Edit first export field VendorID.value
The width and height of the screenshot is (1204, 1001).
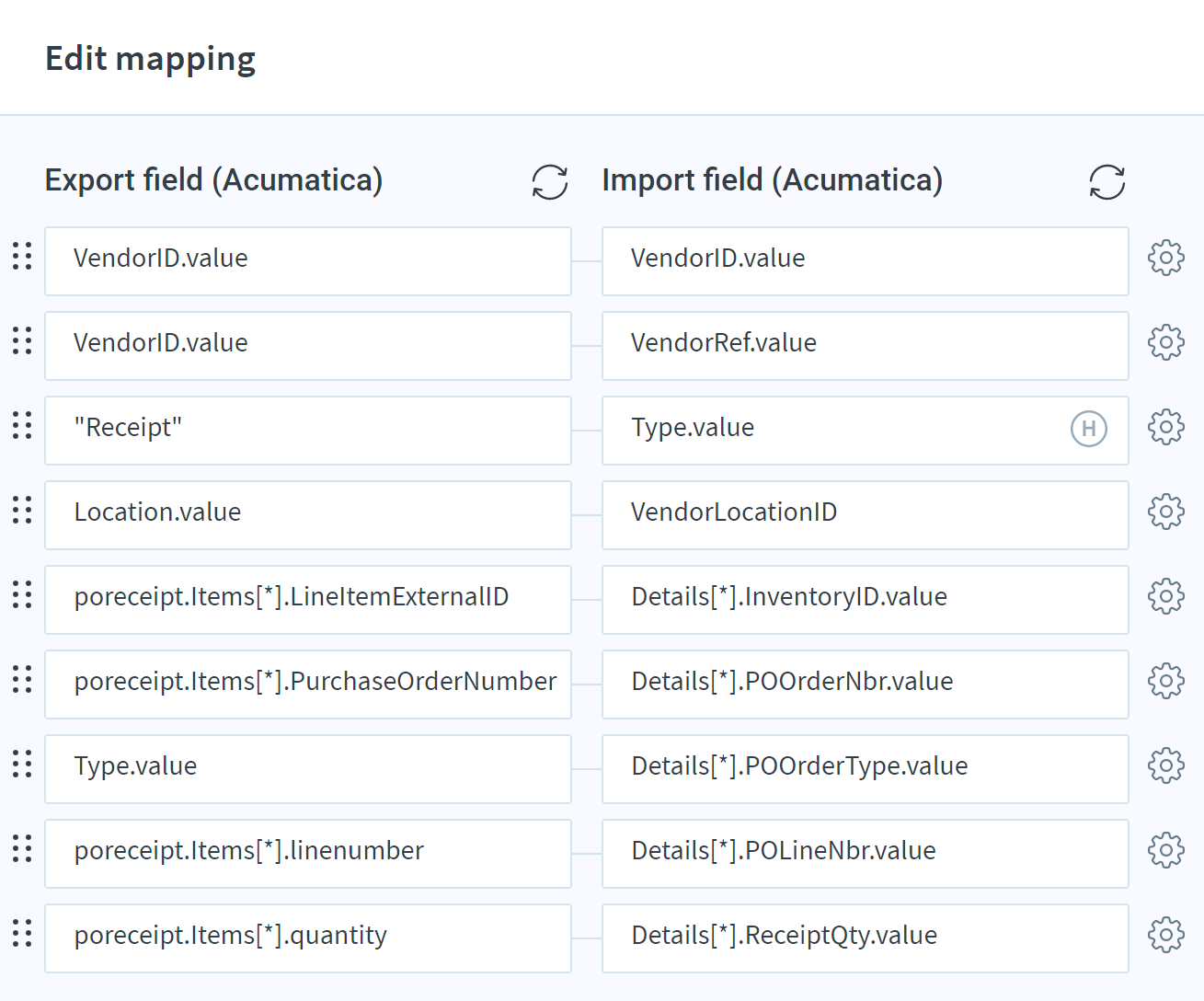308,261
